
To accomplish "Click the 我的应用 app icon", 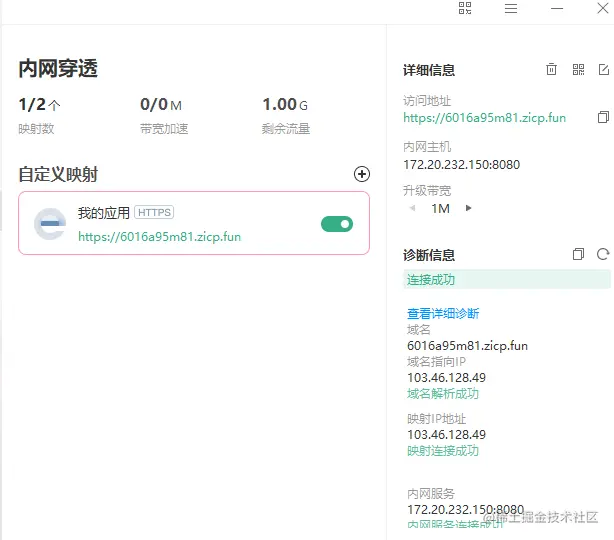I will pyautogui.click(x=50, y=224).
